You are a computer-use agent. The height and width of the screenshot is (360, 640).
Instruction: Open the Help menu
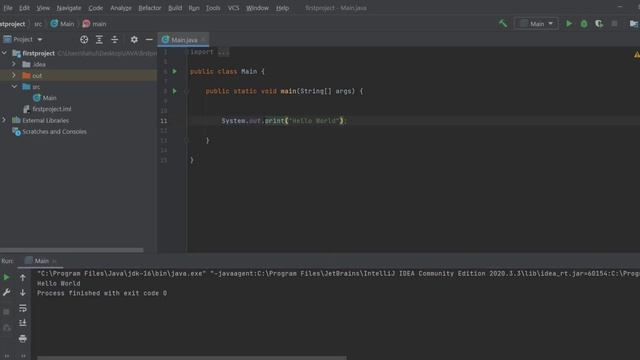pos(282,8)
